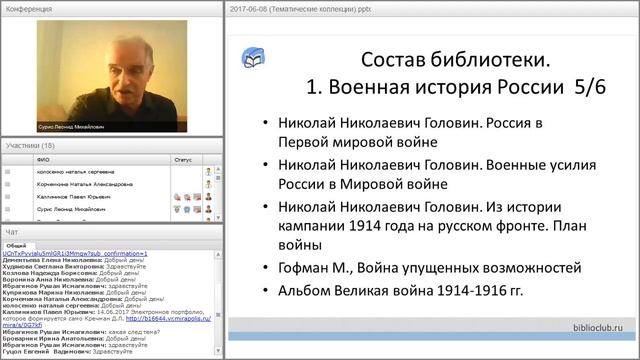Click the participants list scrollbar thumb

point(218,178)
